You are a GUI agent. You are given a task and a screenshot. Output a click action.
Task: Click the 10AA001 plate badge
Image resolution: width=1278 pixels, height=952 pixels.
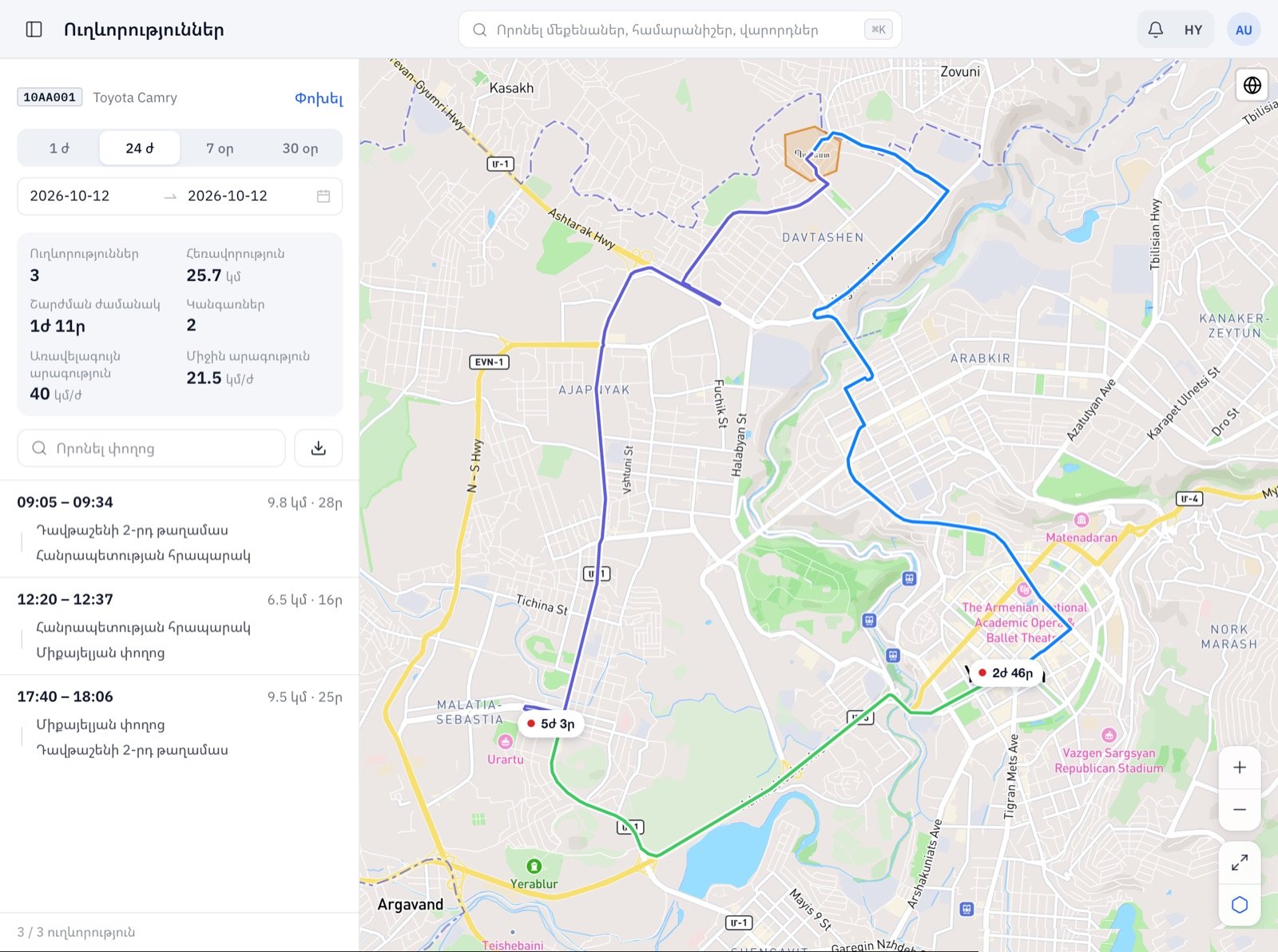(x=50, y=97)
